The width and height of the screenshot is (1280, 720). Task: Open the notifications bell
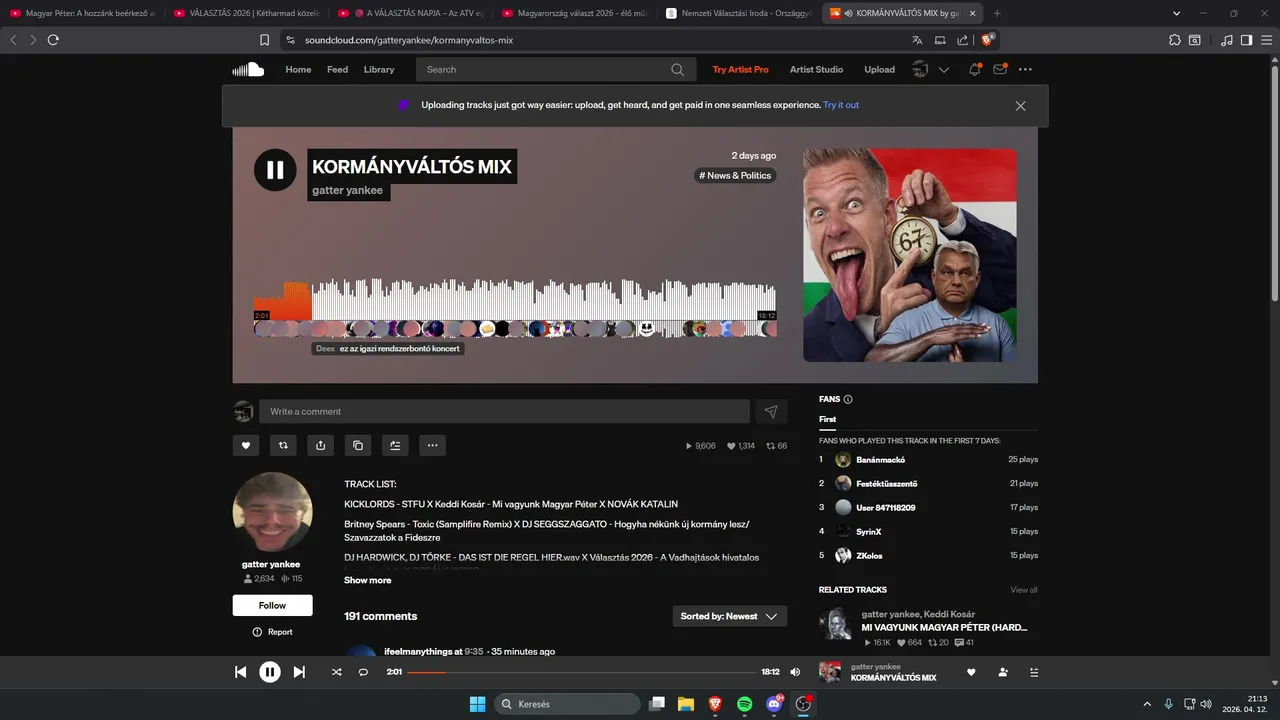tap(974, 69)
